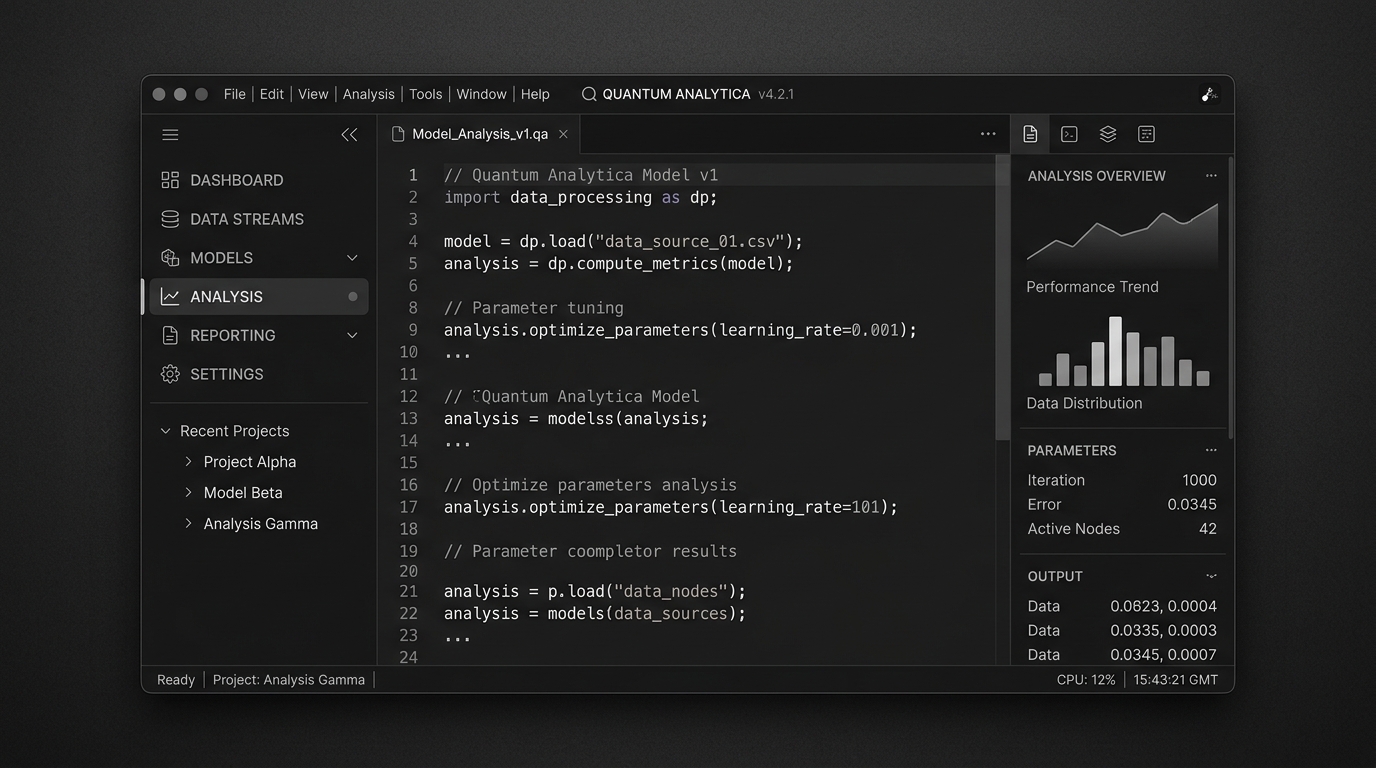Expand the Reporting dropdown chevron

tap(352, 336)
